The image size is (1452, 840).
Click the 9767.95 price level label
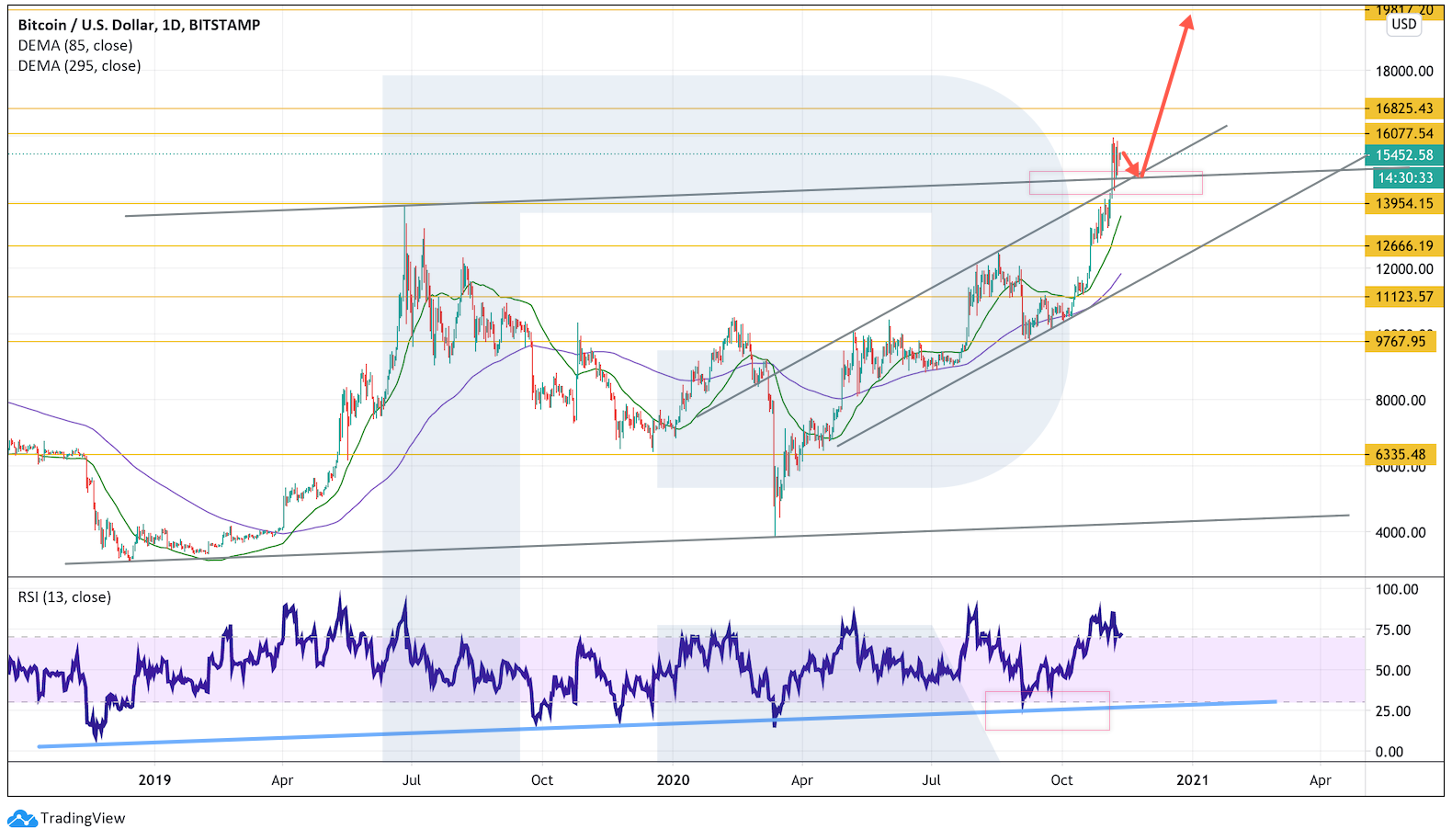tap(1400, 341)
